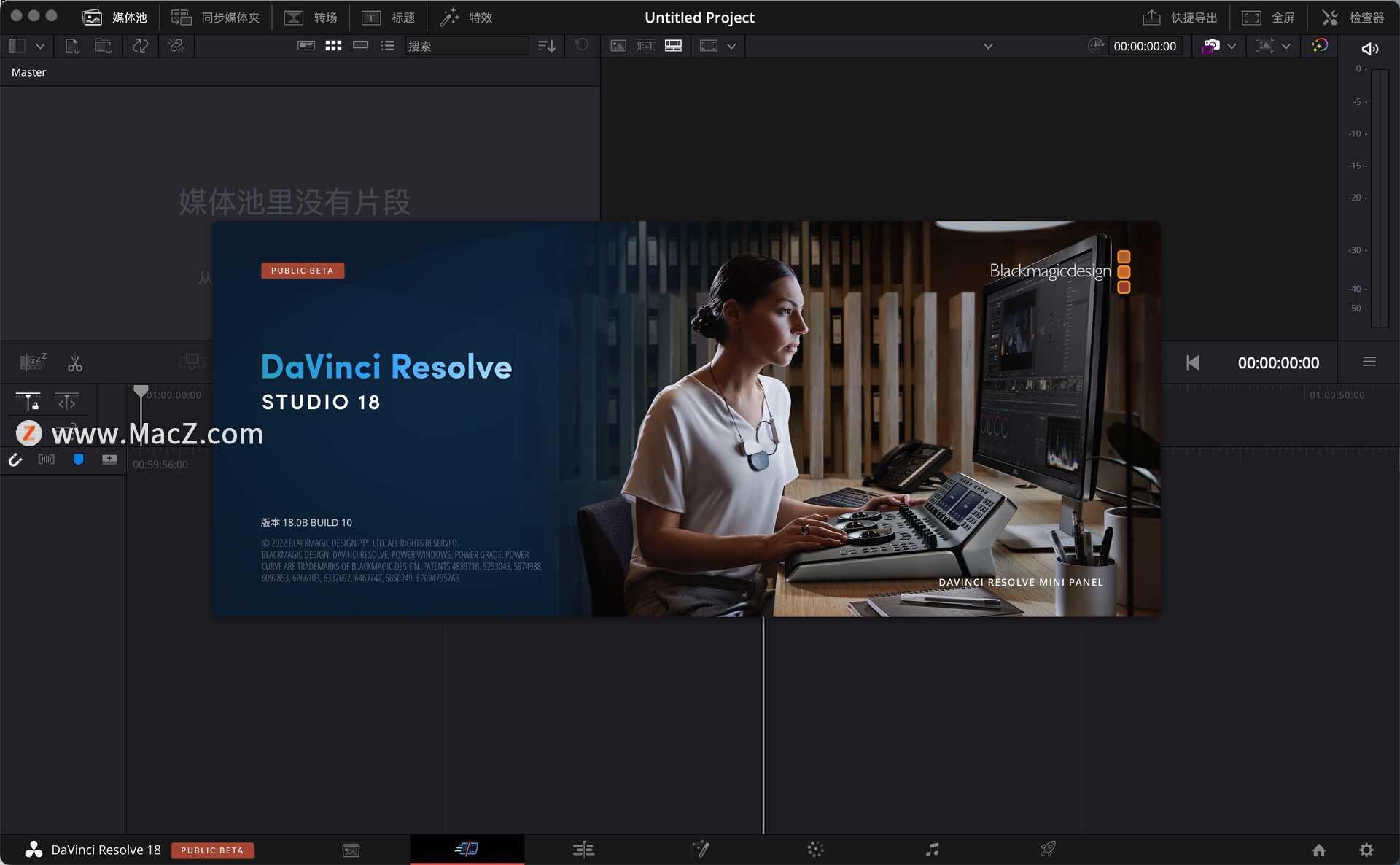Click the clock icon beside viewer timecode
The height and width of the screenshot is (865, 1400).
coord(1095,46)
